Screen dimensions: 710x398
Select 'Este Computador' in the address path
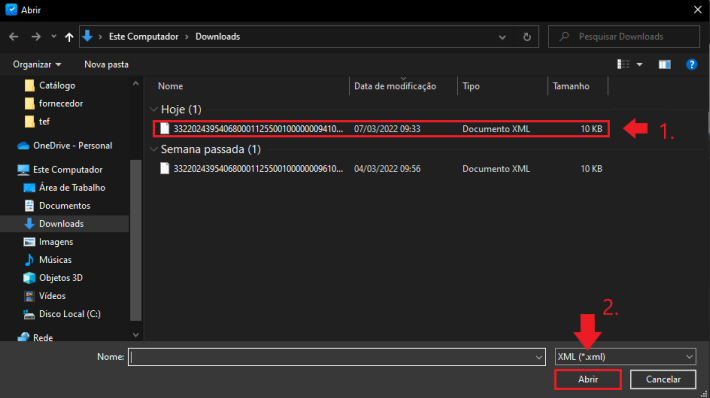144,37
